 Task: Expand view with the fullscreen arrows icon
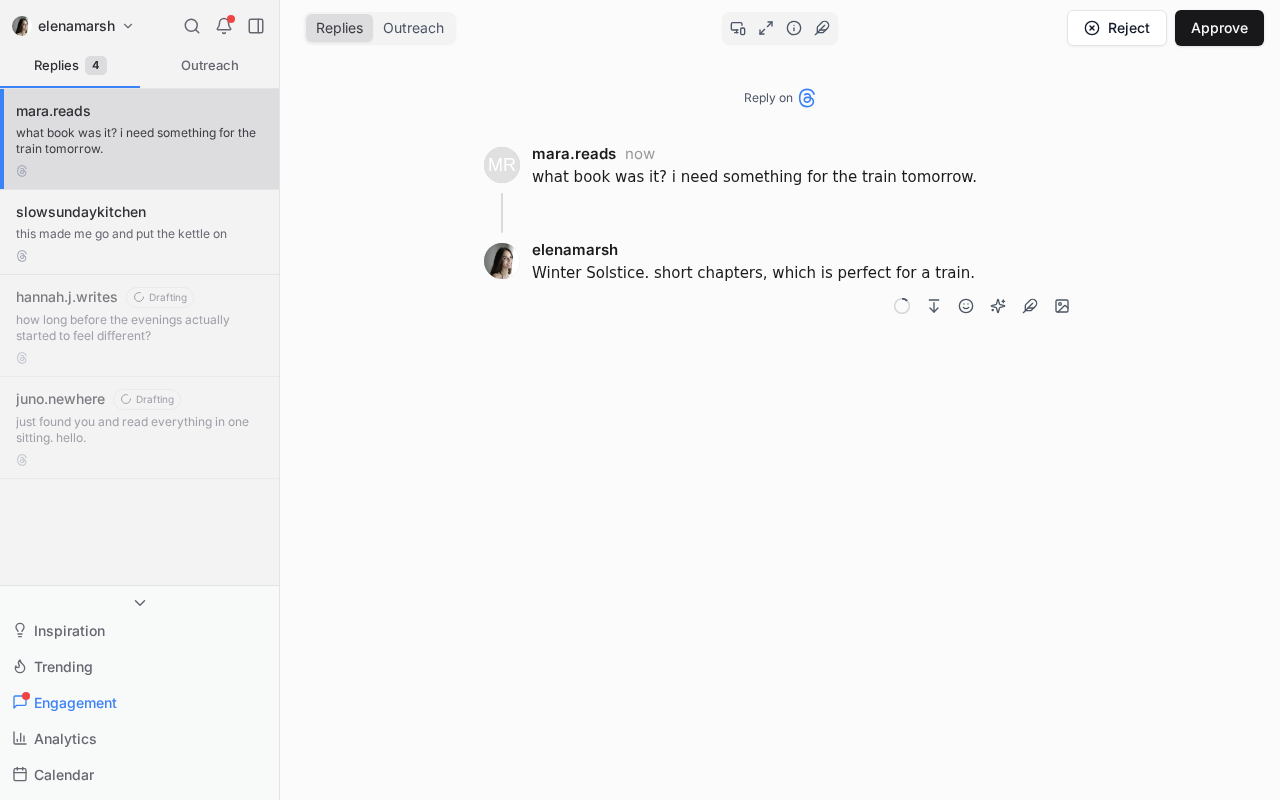[x=766, y=28]
